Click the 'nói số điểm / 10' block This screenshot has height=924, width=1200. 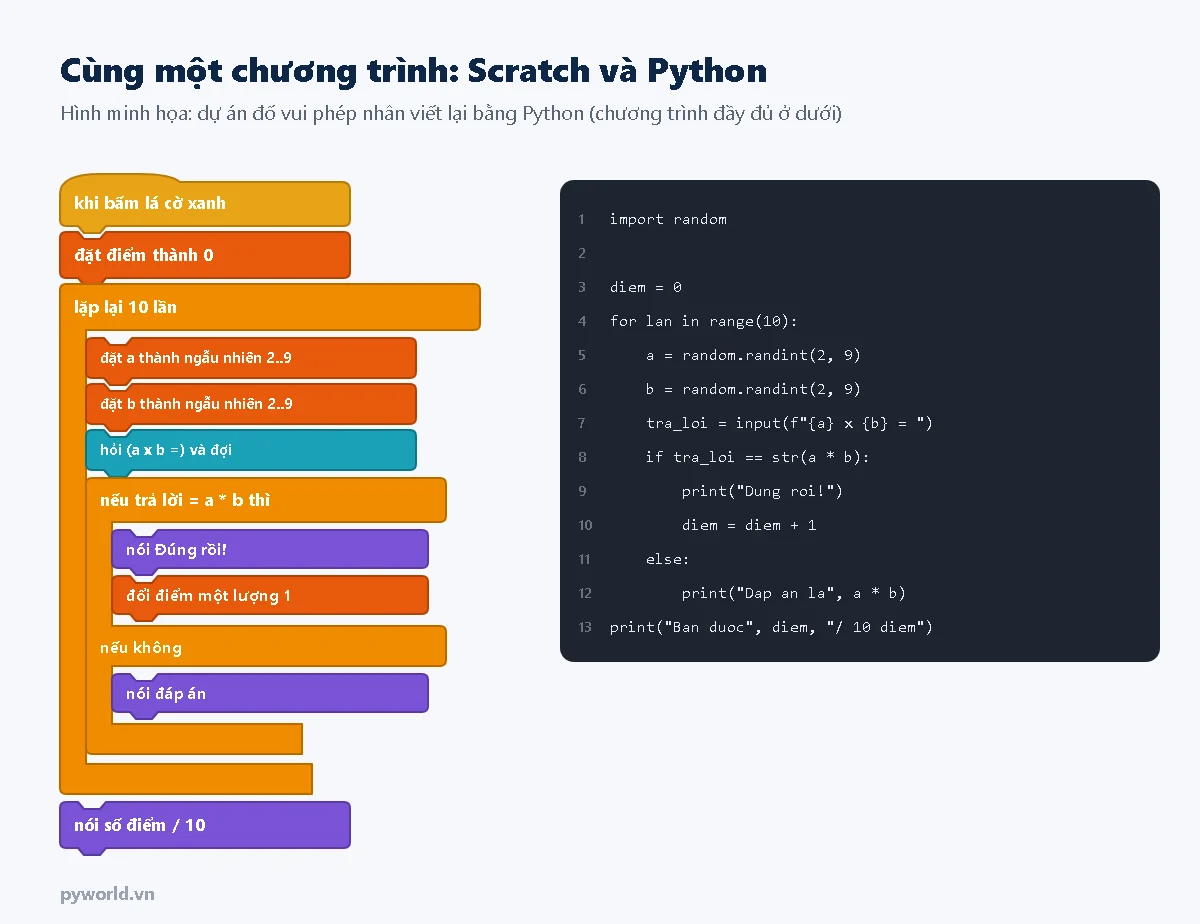[x=205, y=825]
